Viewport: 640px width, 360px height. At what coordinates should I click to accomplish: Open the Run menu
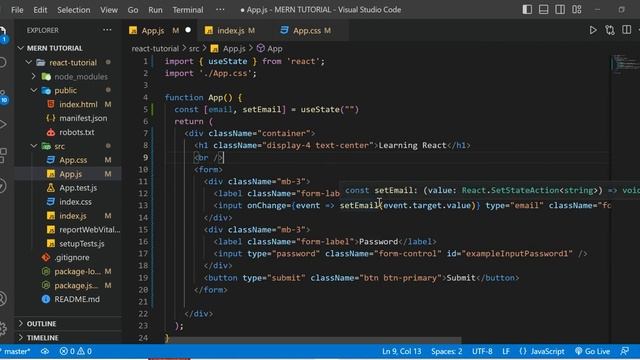tap(155, 10)
